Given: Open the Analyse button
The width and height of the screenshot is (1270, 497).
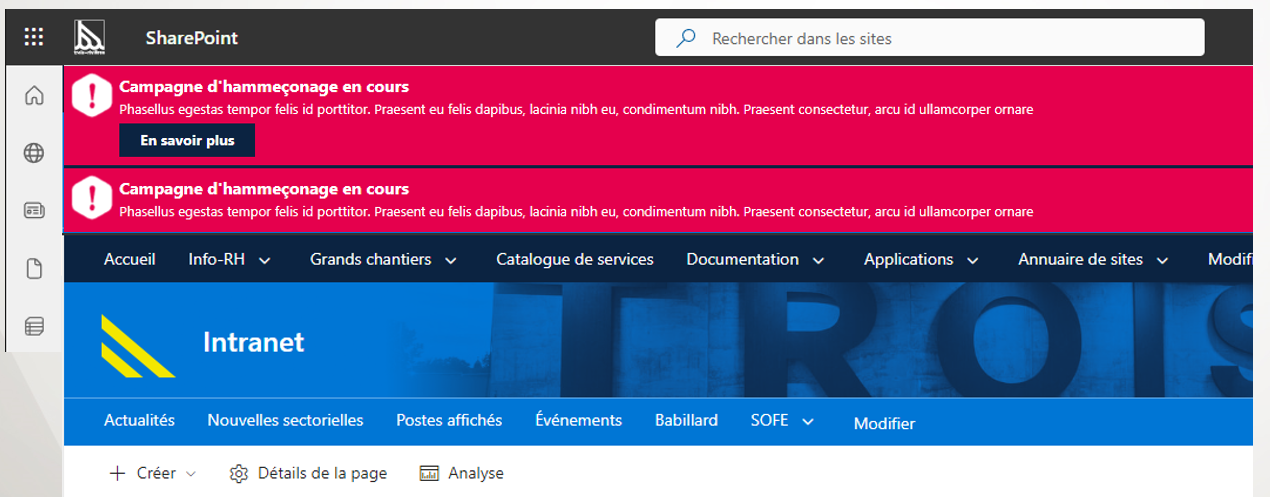Looking at the screenshot, I should pyautogui.click(x=462, y=473).
